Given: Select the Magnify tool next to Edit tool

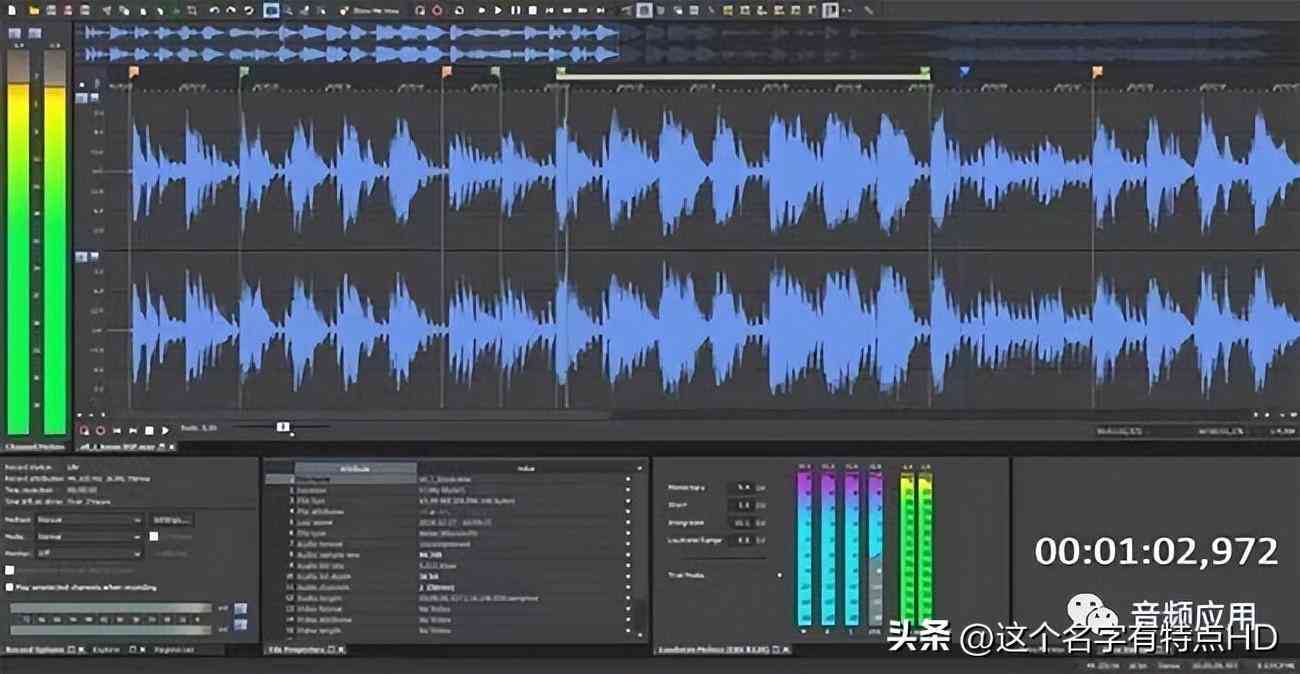Looking at the screenshot, I should click(x=288, y=9).
